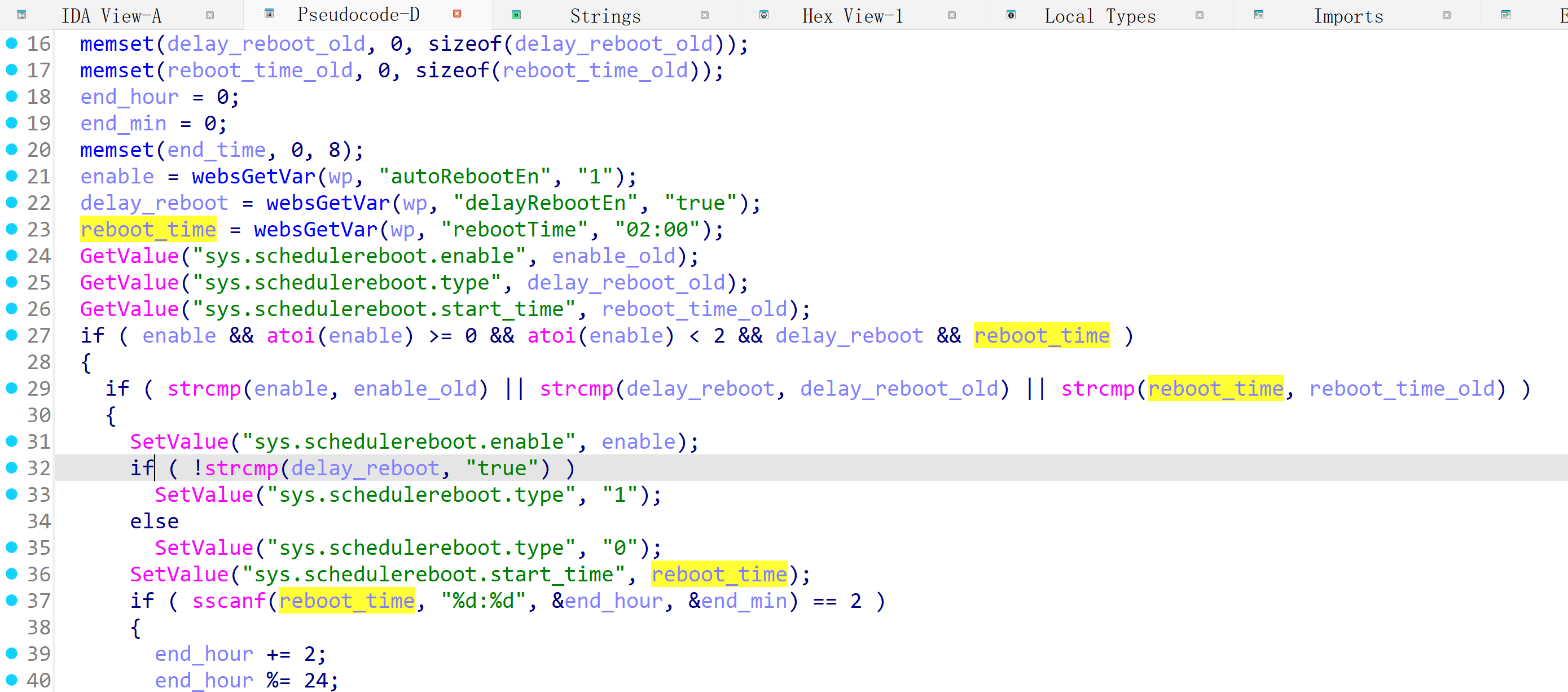Click the websGetVar call on line 21
Screen dimensions: 1568x692
tap(253, 177)
